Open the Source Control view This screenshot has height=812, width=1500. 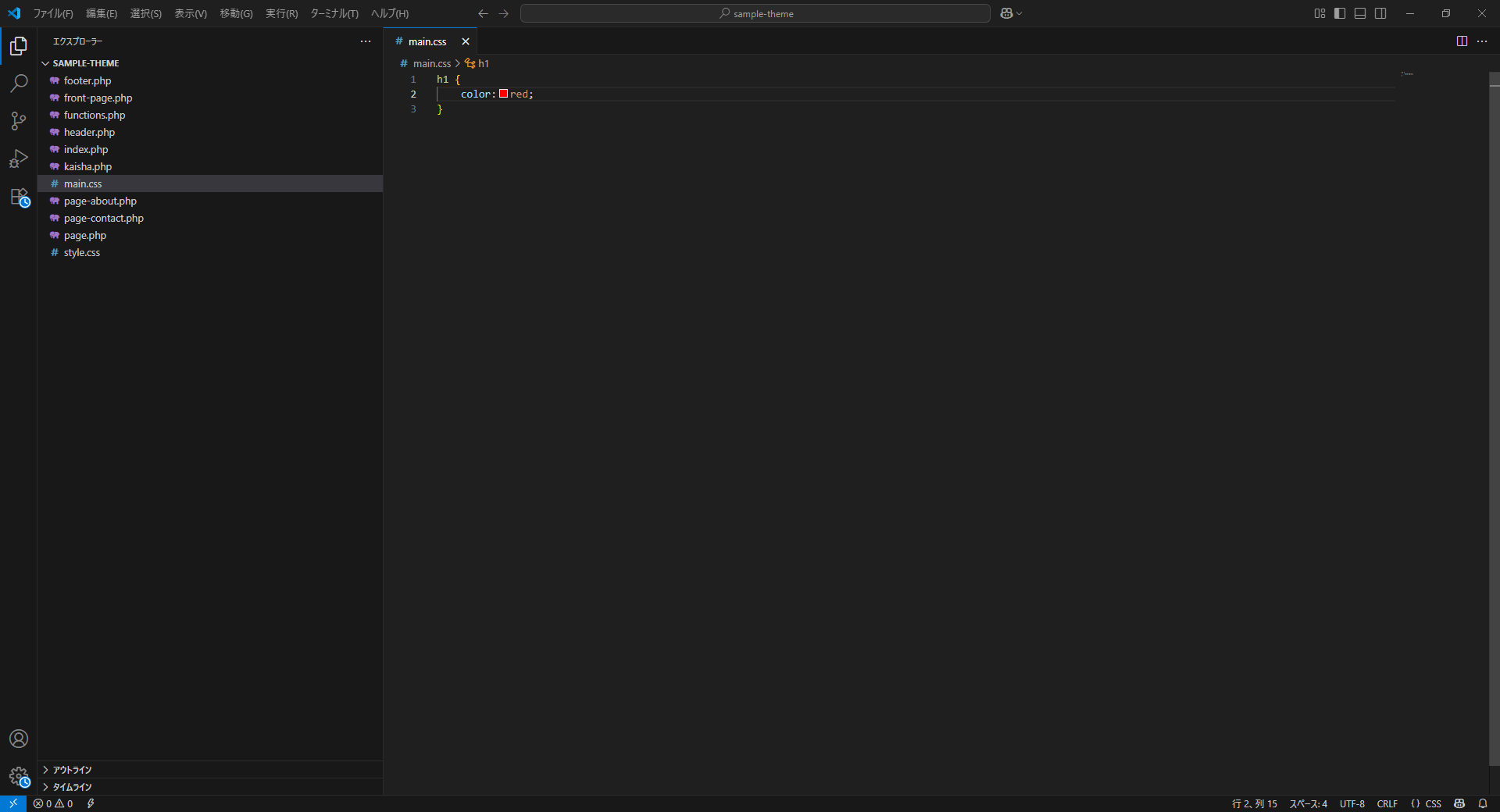point(19,120)
